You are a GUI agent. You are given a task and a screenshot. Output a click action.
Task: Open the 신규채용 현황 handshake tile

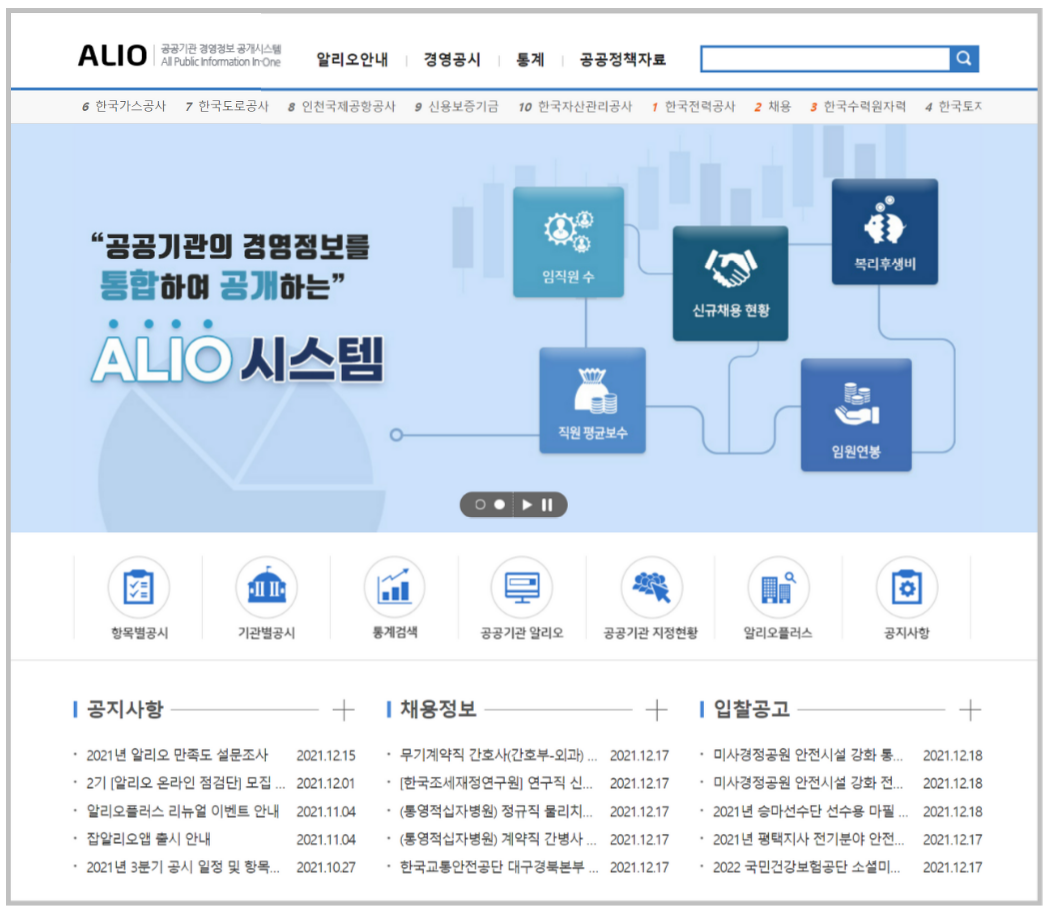[730, 283]
